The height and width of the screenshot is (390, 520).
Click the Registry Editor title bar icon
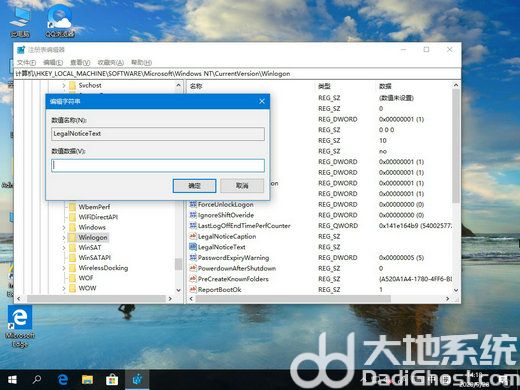tap(21, 50)
